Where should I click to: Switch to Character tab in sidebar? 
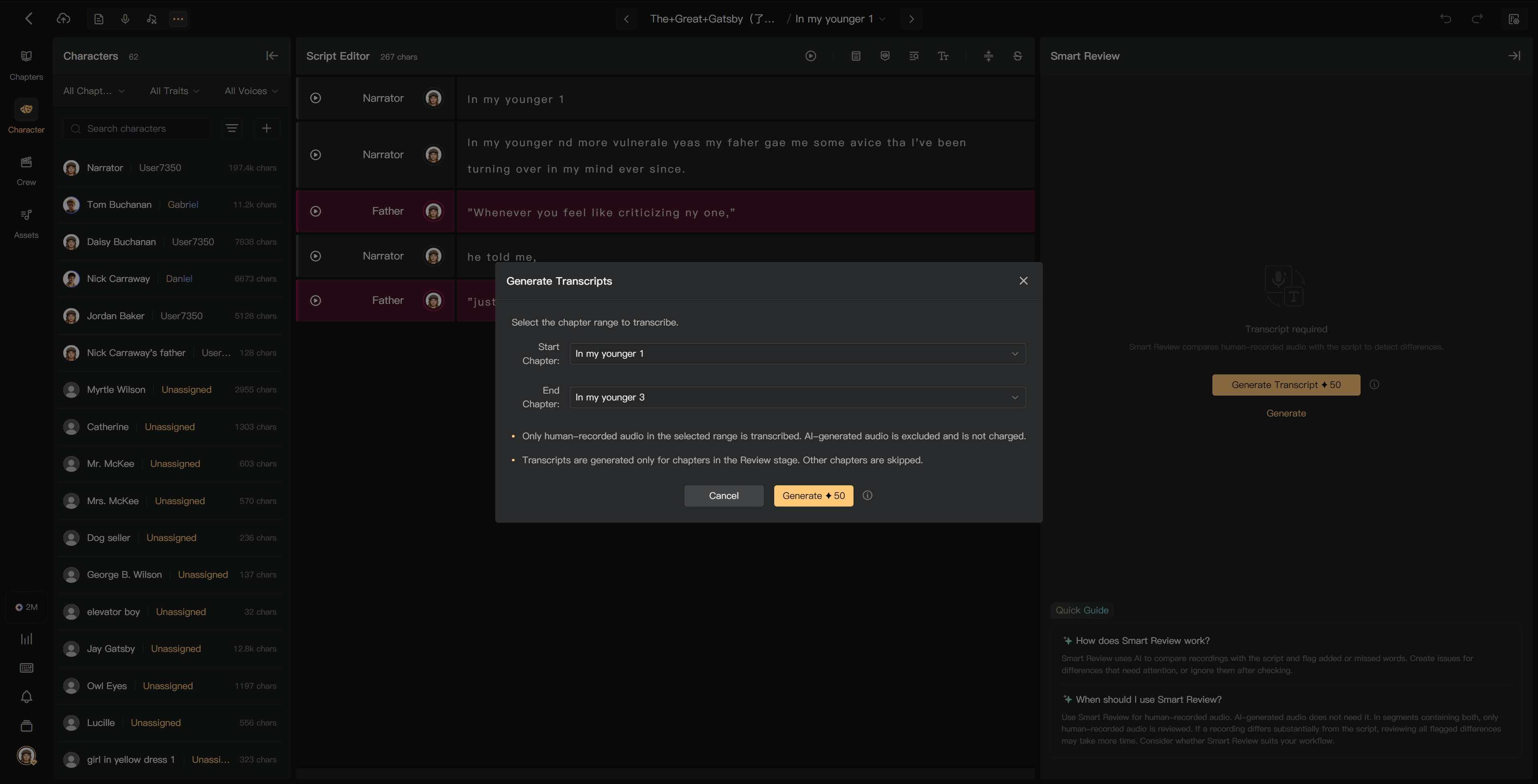point(26,117)
